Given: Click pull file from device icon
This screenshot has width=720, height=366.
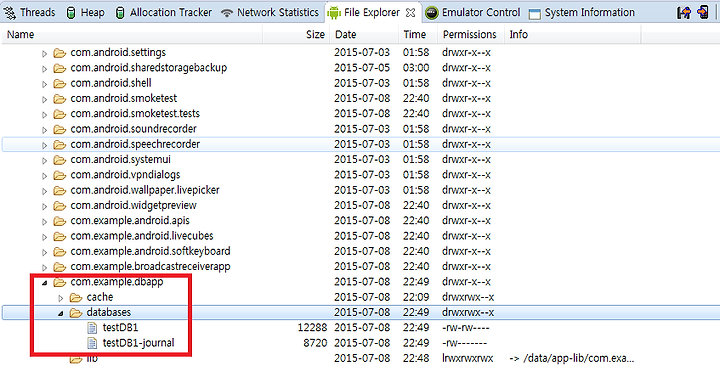Looking at the screenshot, I should tap(684, 12).
